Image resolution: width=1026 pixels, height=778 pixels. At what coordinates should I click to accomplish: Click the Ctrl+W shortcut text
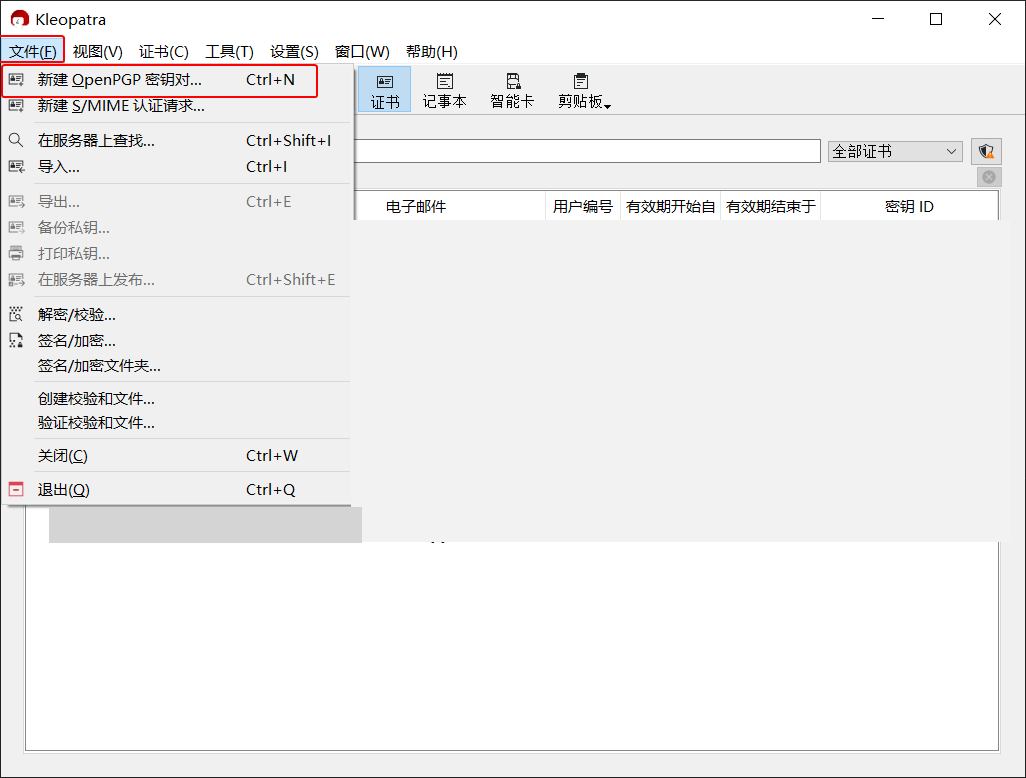[272, 455]
